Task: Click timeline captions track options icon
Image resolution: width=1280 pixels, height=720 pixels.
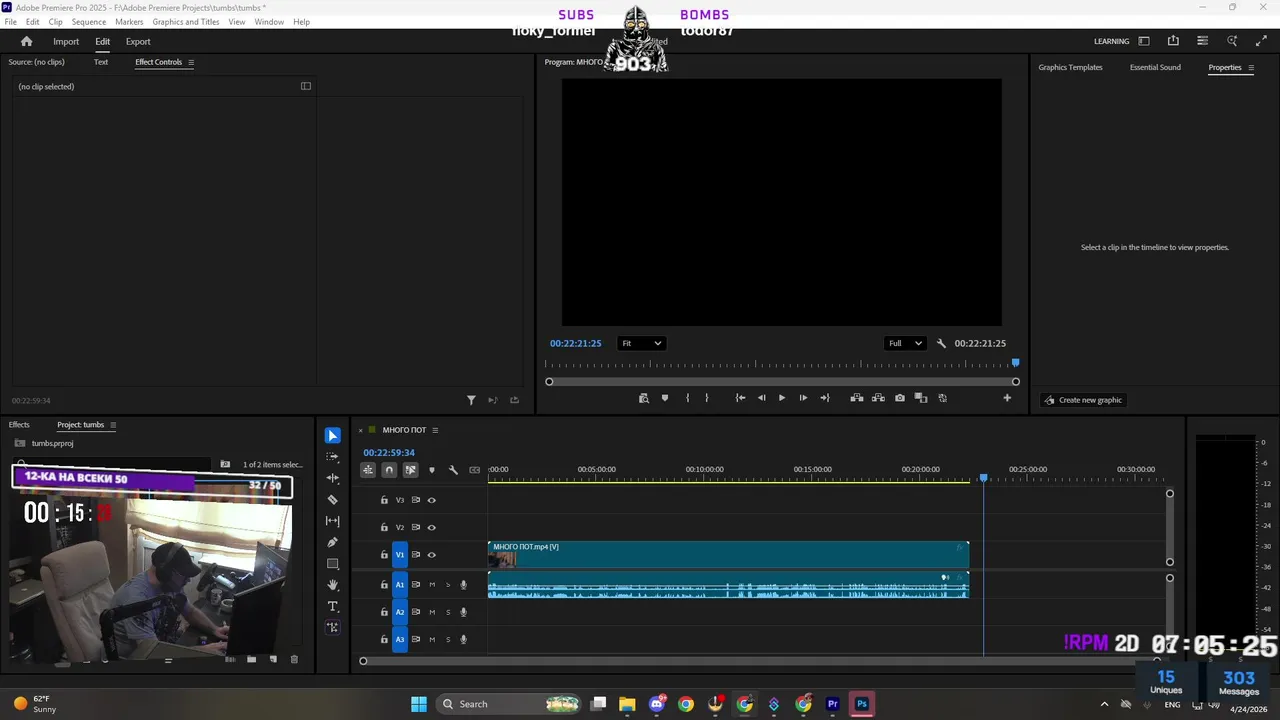Action: click(x=475, y=470)
